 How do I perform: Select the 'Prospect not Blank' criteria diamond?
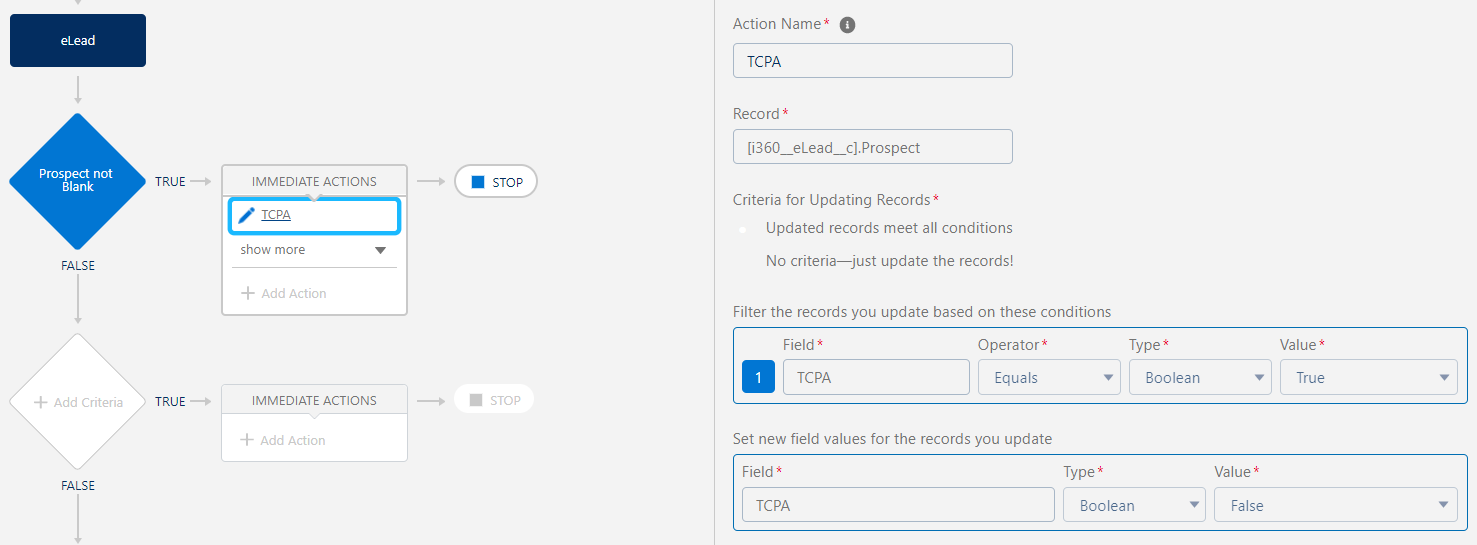point(78,181)
